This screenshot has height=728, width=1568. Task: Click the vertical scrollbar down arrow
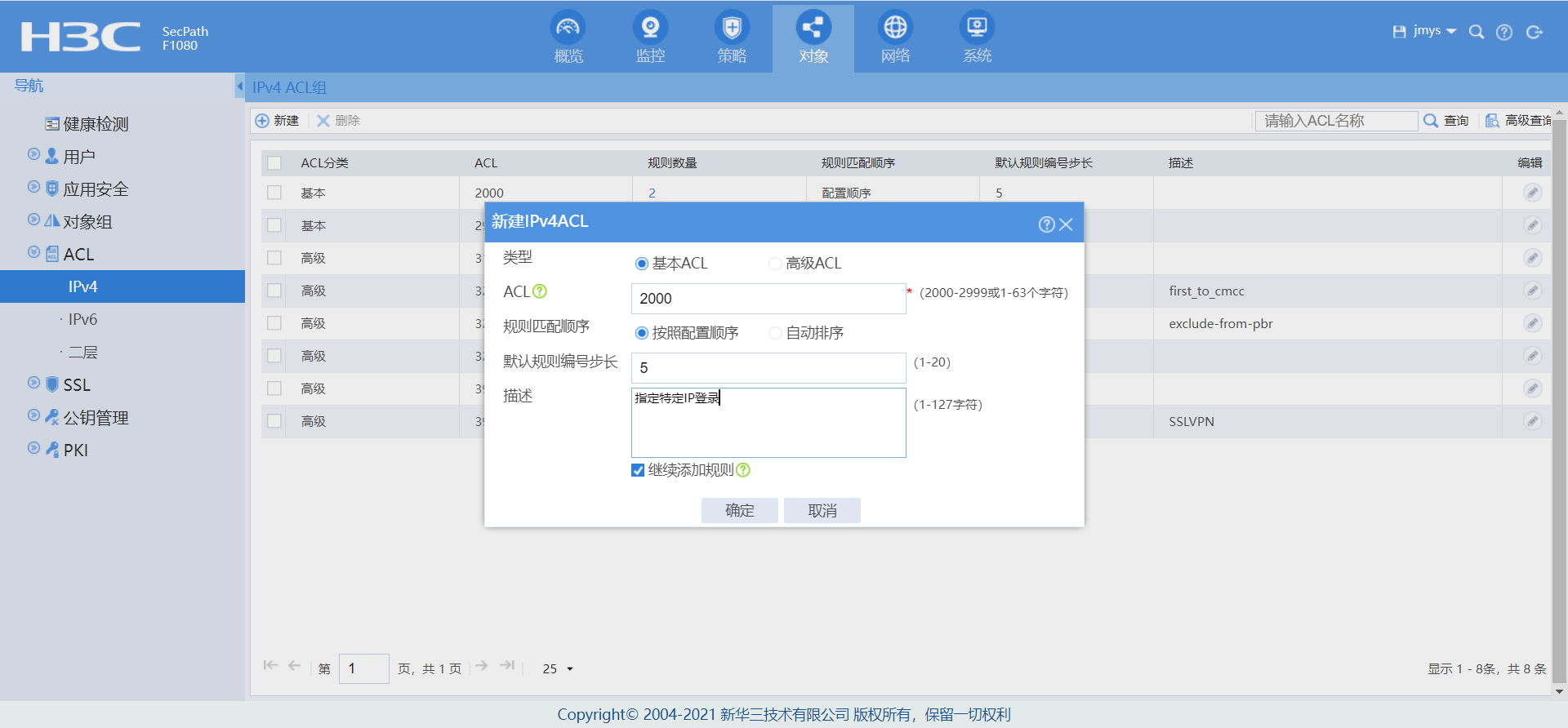click(x=1560, y=691)
